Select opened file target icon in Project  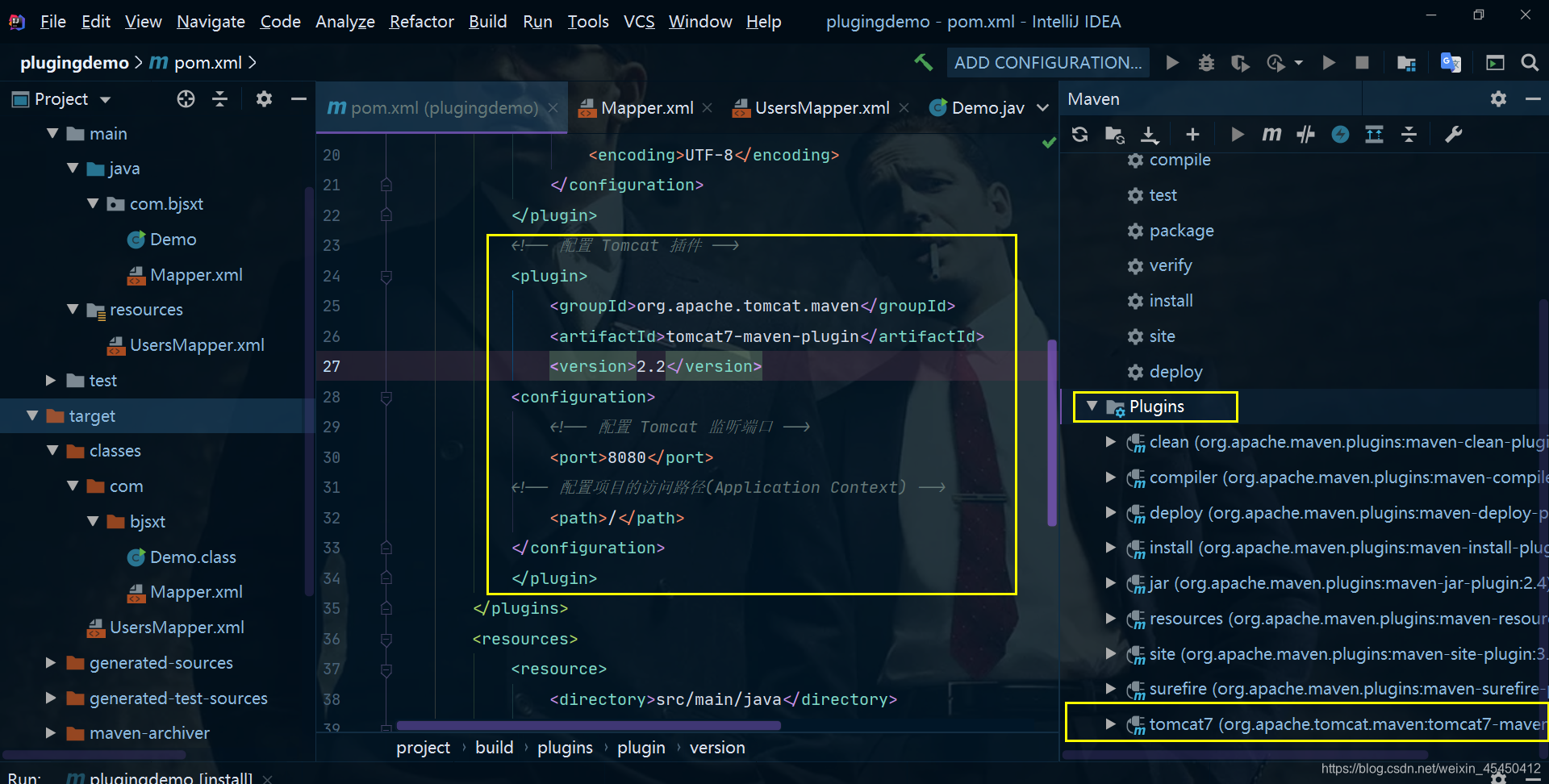point(186,98)
